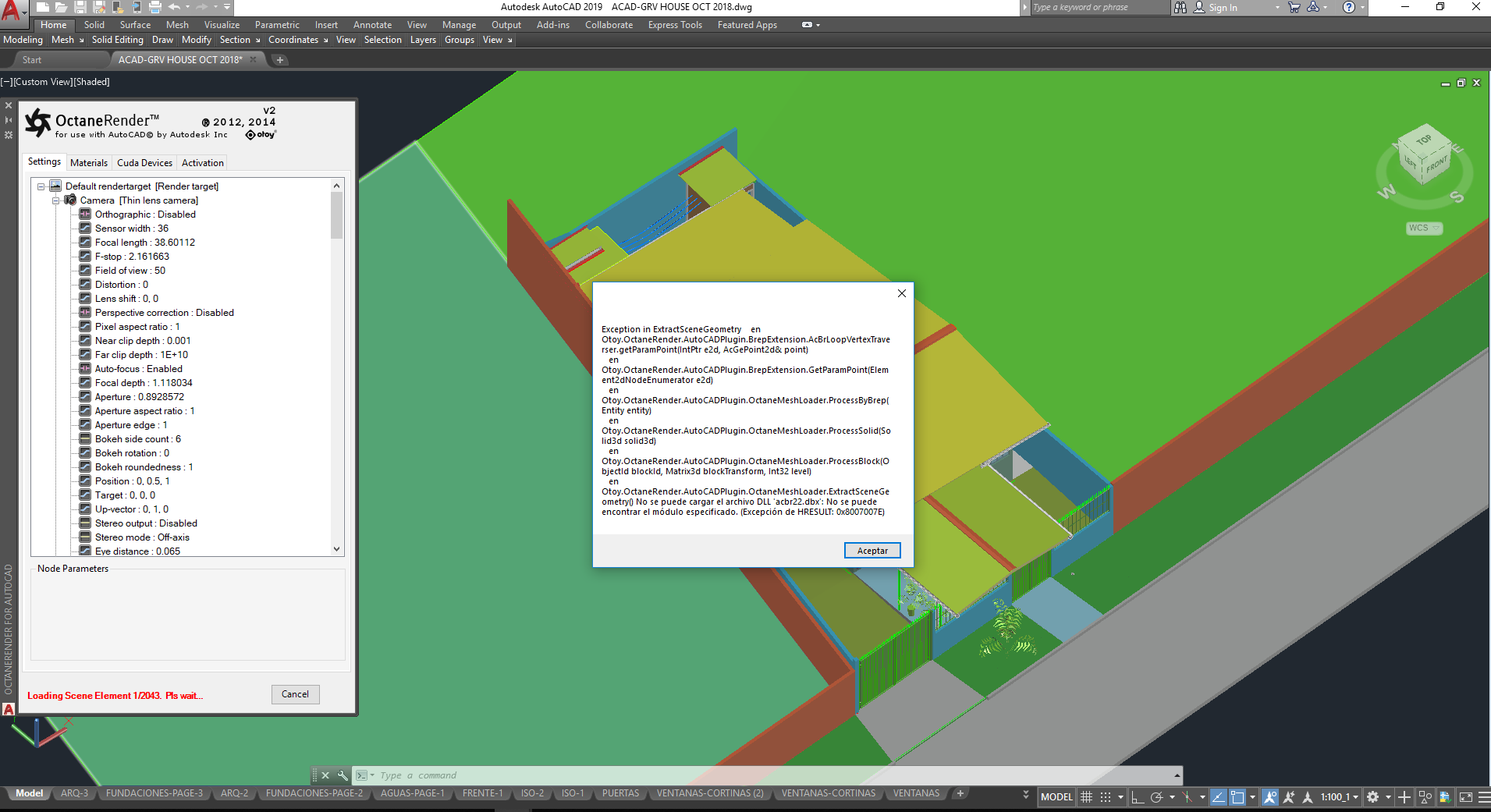The image size is (1491, 812).
Task: Open the Sign In dropdown arrow
Action: [1277, 8]
